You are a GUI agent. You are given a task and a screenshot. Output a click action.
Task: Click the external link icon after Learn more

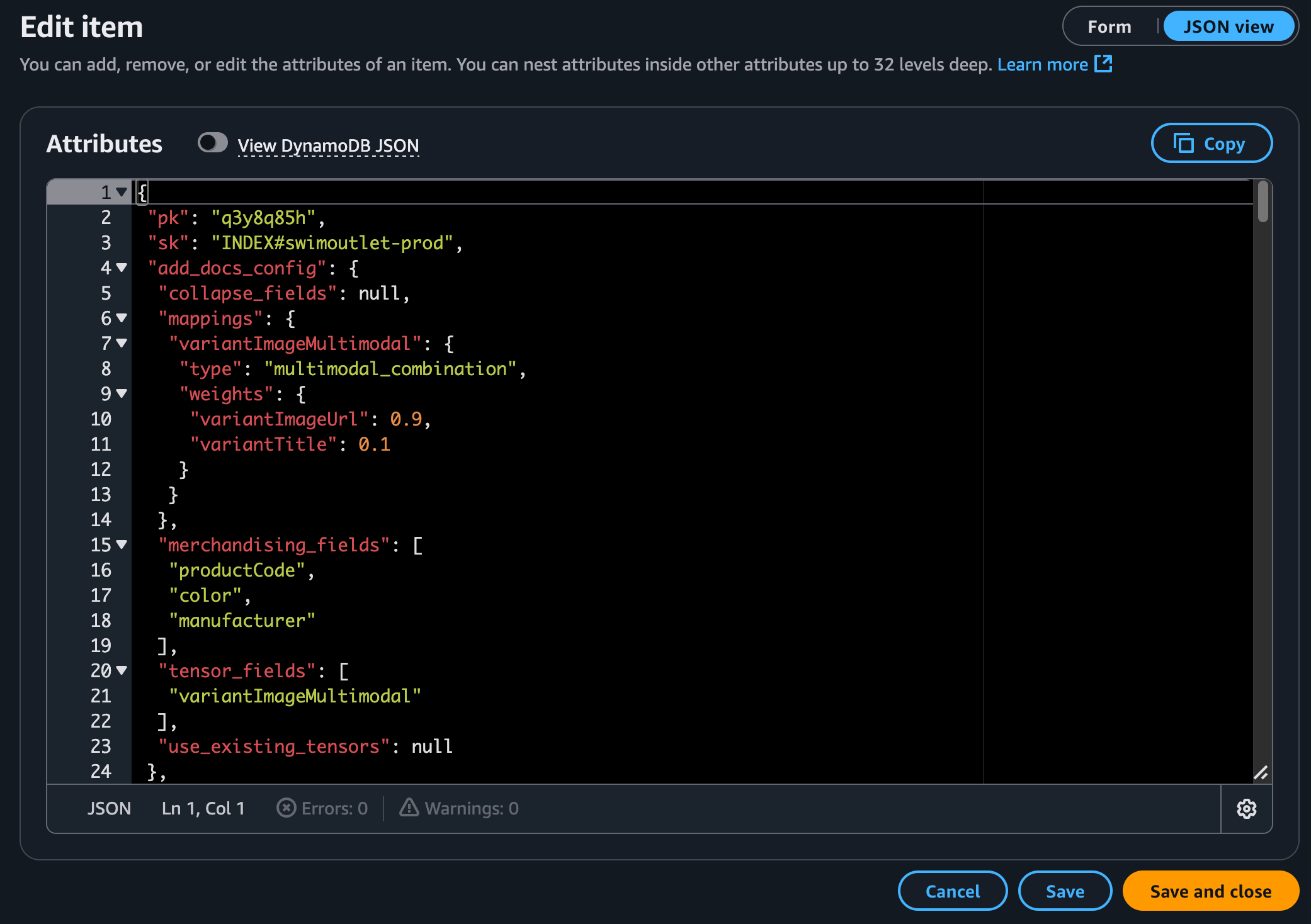(x=1103, y=64)
